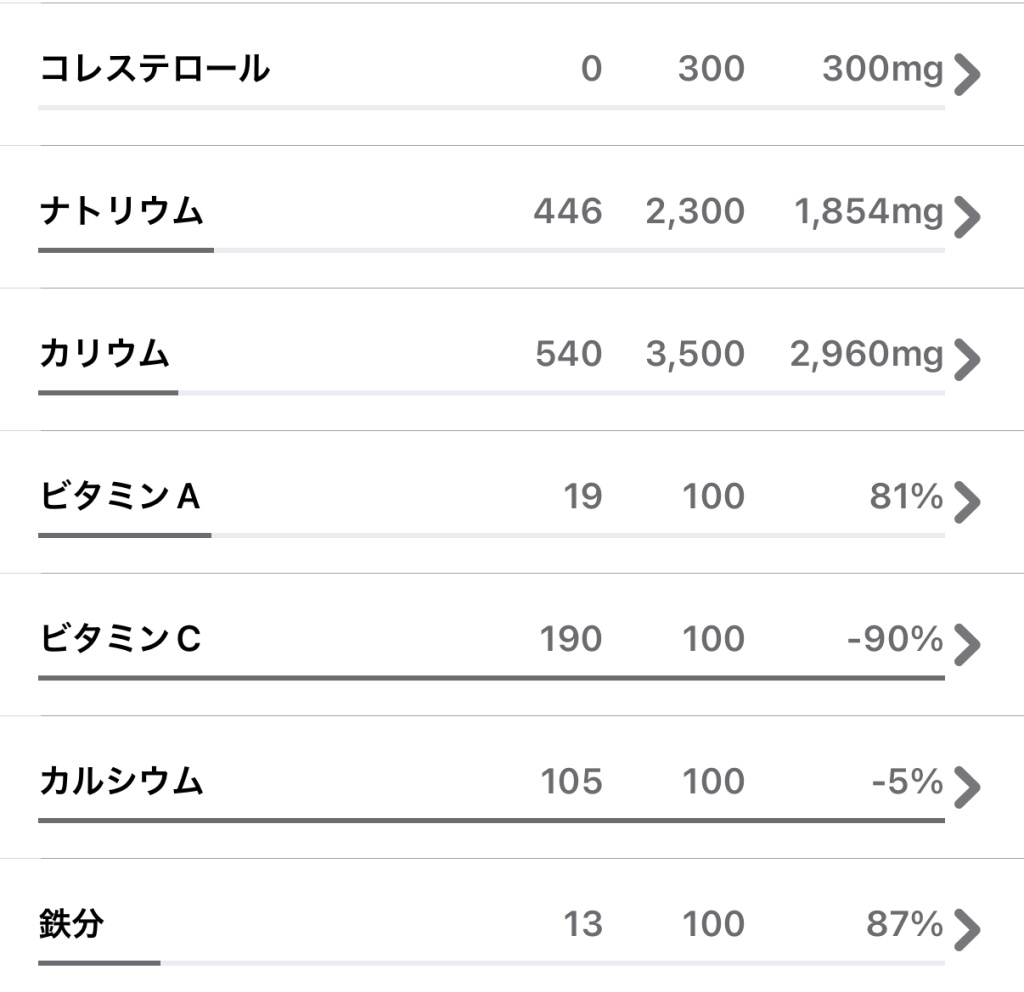Click the 鉄分 progress bar
The width and height of the screenshot is (1024, 992).
tap(490, 963)
